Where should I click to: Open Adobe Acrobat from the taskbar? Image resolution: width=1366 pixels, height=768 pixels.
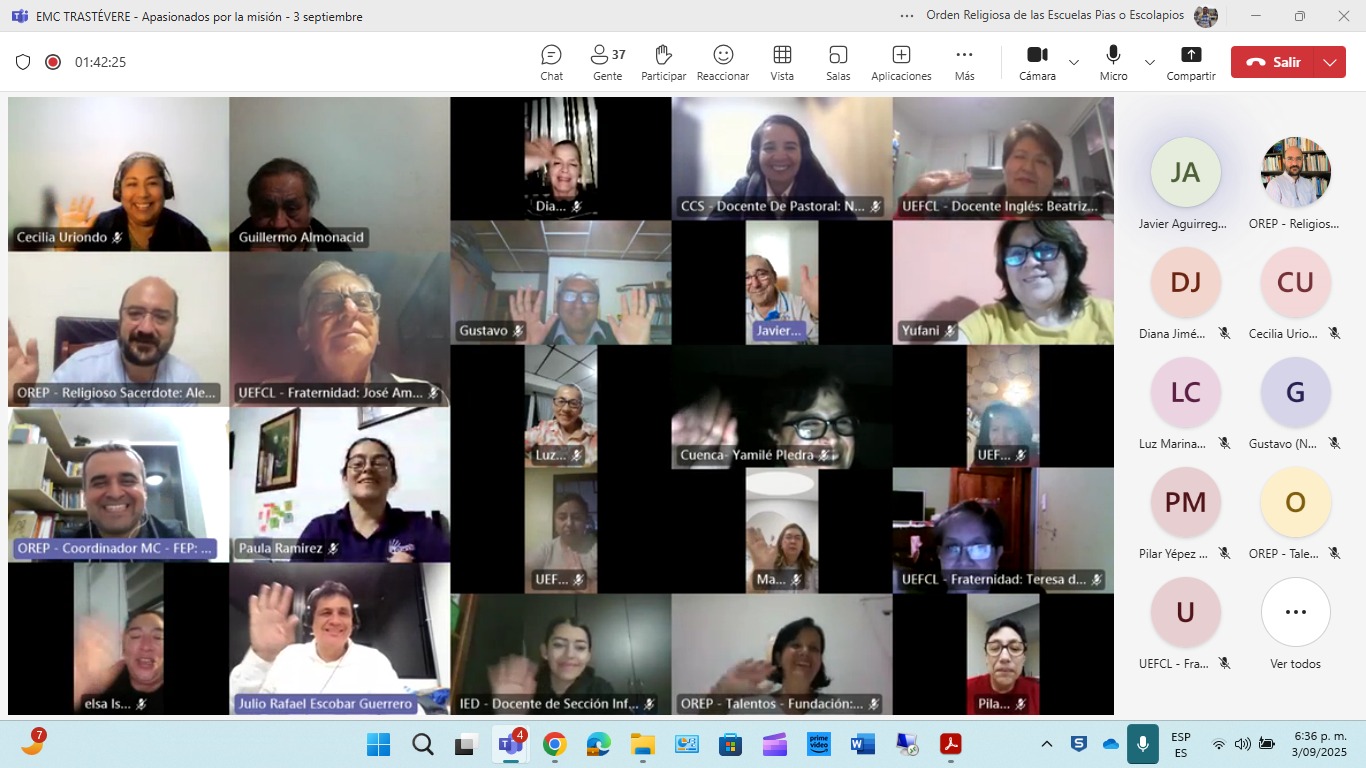click(950, 744)
